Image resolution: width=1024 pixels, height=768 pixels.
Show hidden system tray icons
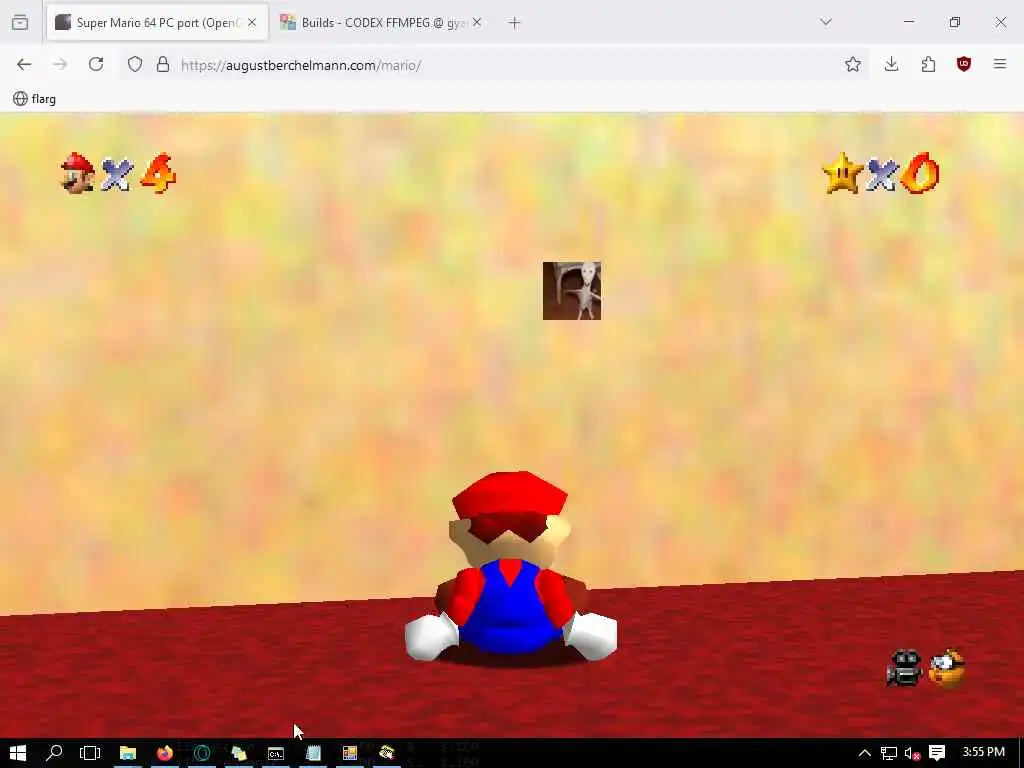click(865, 753)
